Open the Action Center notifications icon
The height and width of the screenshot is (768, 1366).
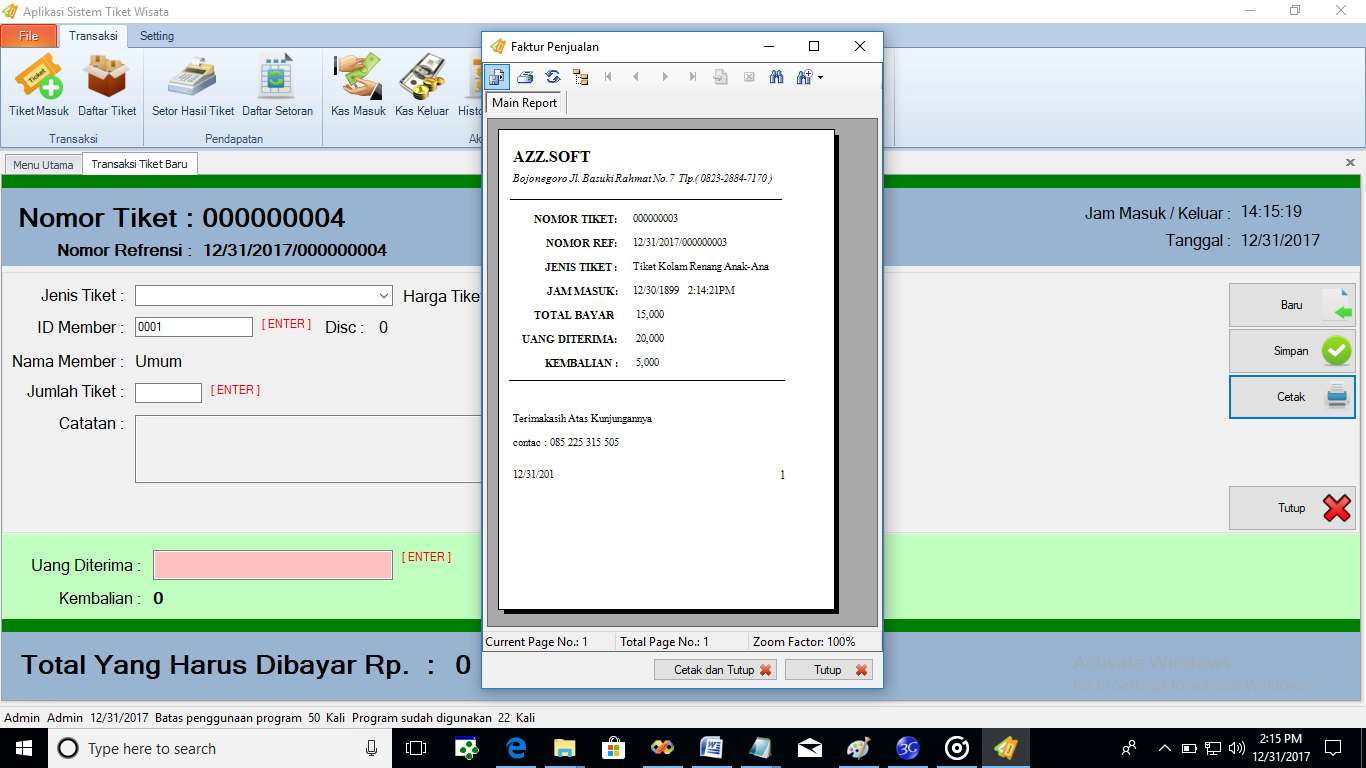tap(1333, 748)
